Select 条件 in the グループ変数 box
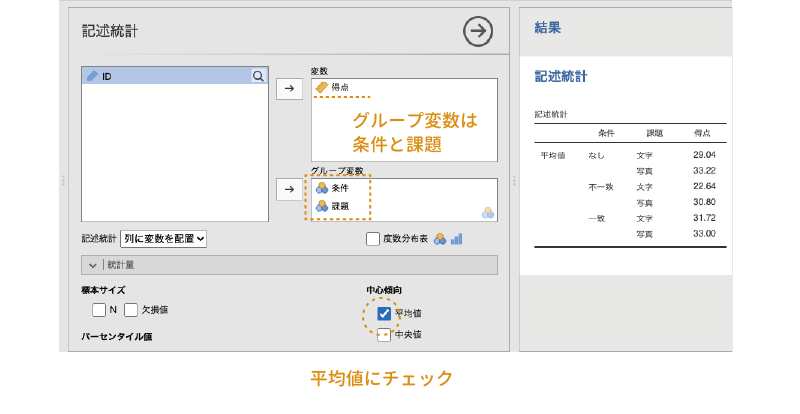 (x=339, y=188)
